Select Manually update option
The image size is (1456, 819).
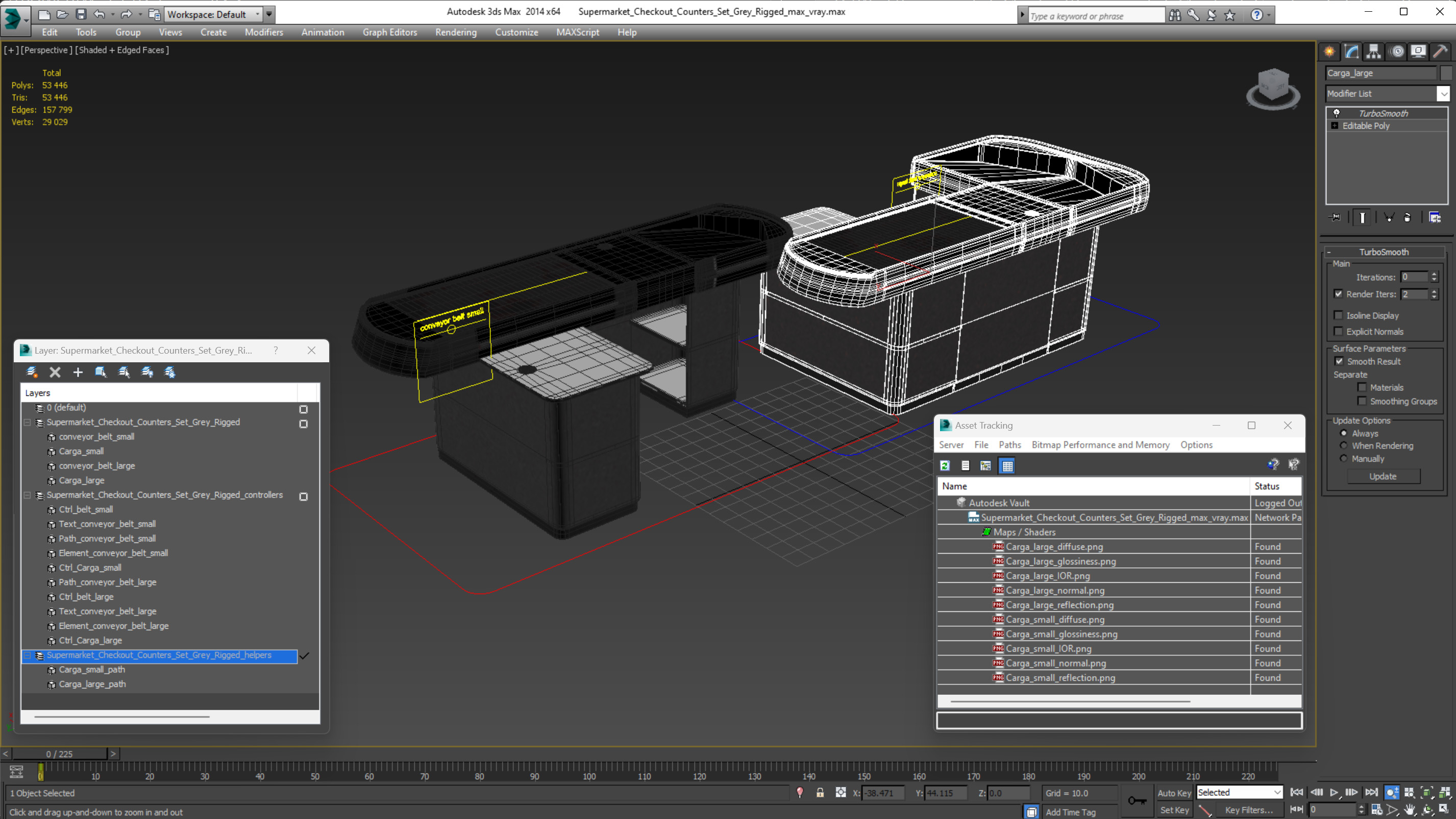(x=1344, y=458)
